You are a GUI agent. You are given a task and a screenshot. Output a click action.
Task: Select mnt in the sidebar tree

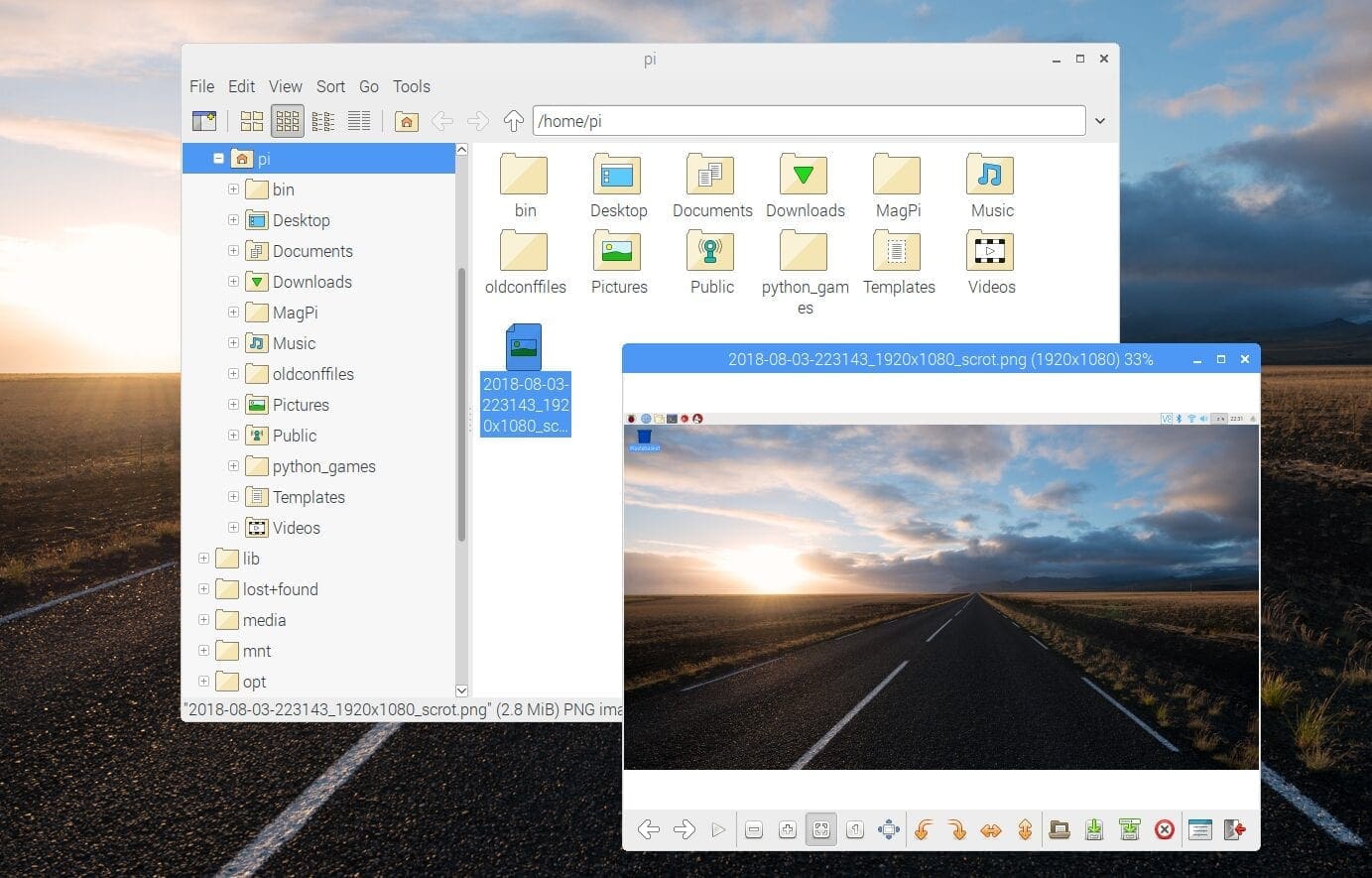pos(256,651)
